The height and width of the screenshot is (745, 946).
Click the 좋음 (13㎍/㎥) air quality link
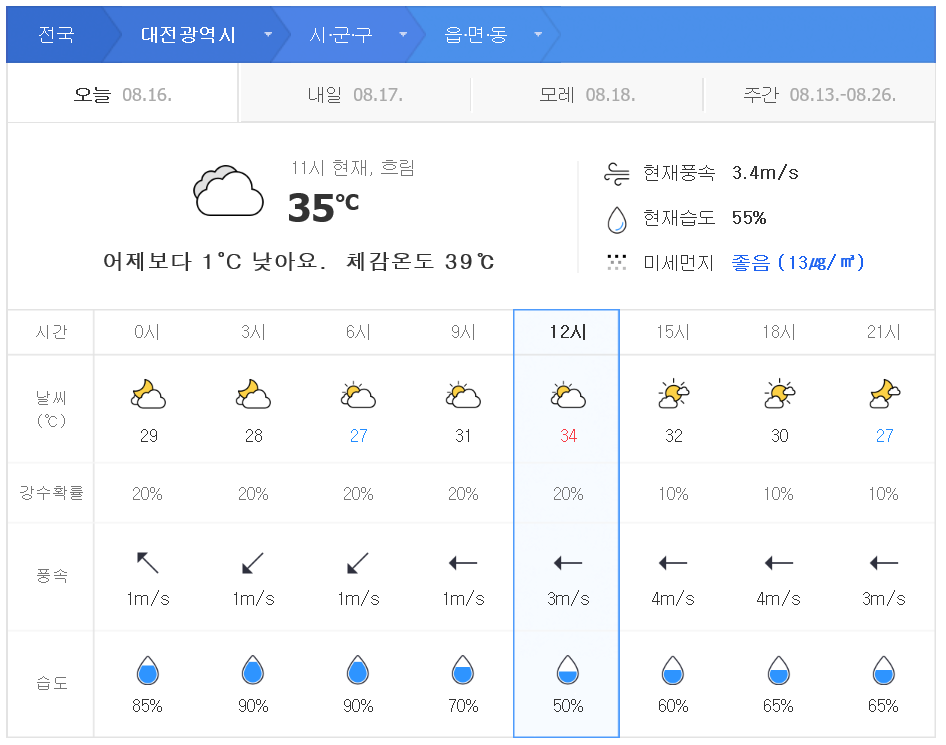(797, 263)
